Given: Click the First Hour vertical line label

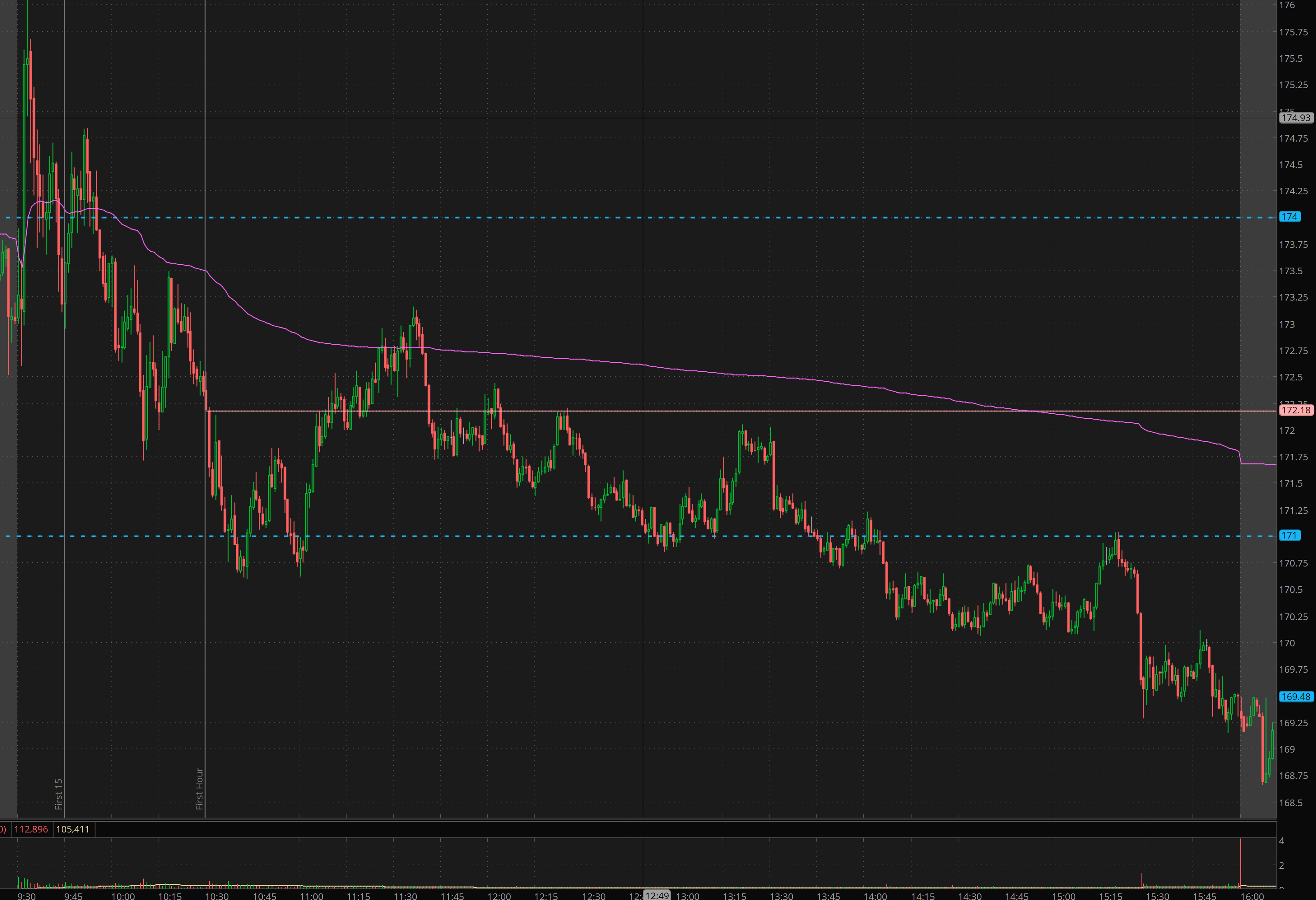Looking at the screenshot, I should point(199,788).
